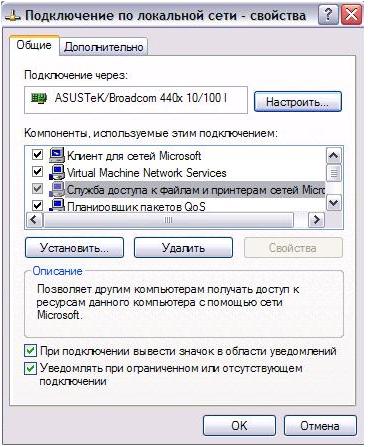Click the network connection icon in title bar
Screen dimensions: 368x447
pyautogui.click(x=13, y=16)
